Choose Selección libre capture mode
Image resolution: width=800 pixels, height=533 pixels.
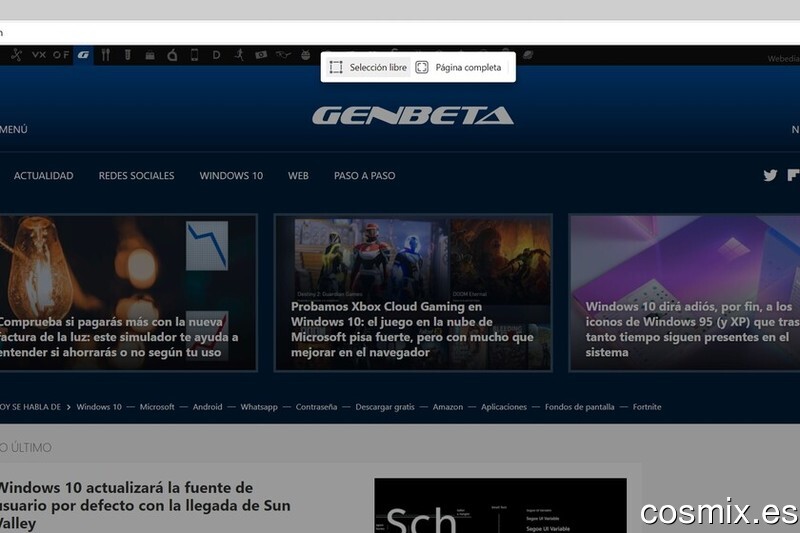tap(368, 67)
